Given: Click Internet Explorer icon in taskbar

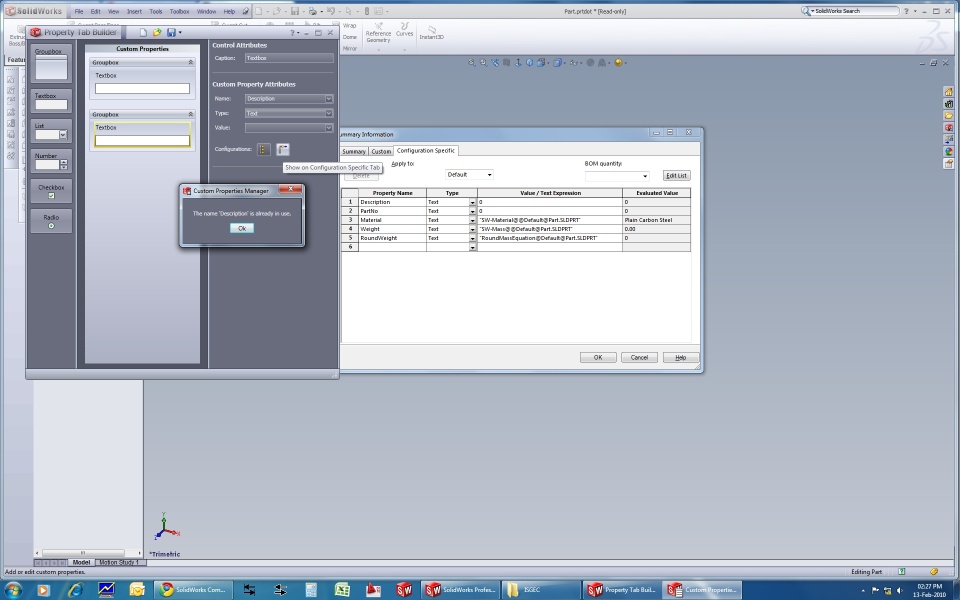Looking at the screenshot, I should tap(75, 590).
